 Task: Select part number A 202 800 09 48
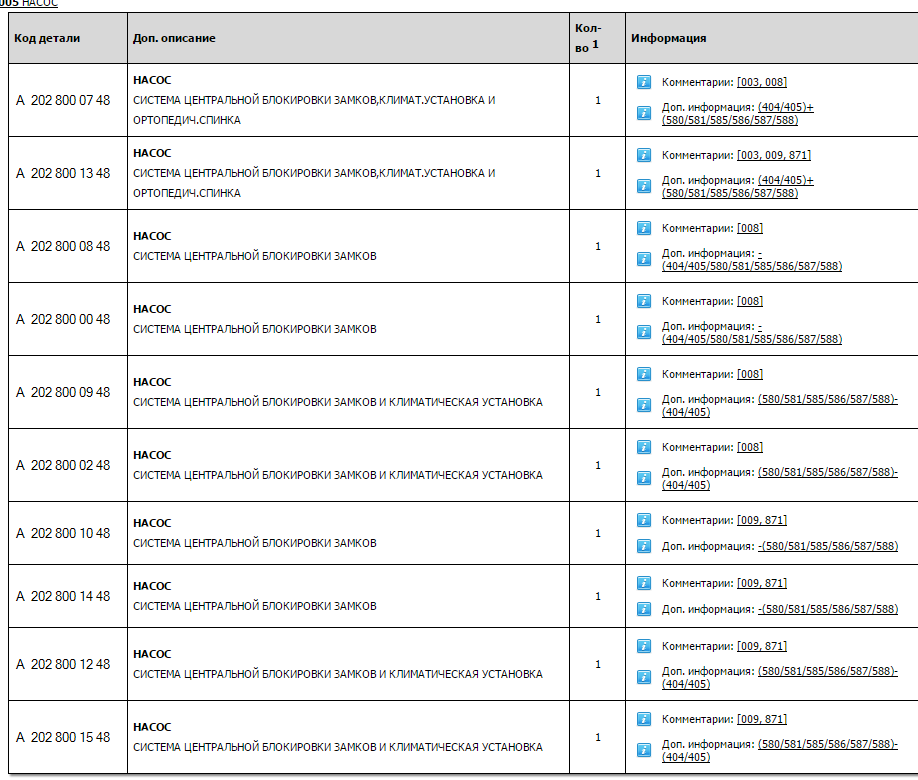63,392
